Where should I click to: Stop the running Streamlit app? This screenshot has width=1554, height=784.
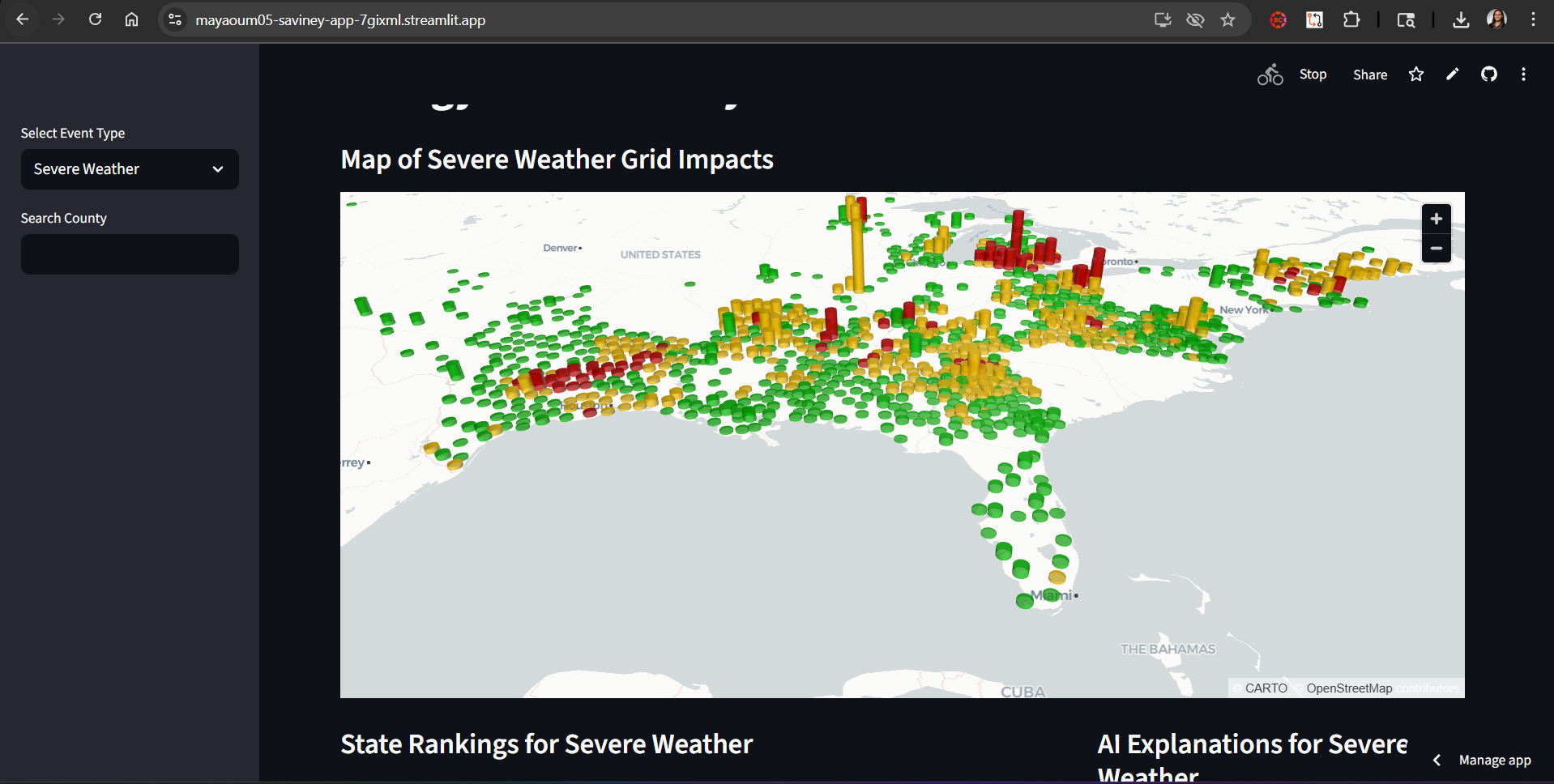pos(1313,75)
